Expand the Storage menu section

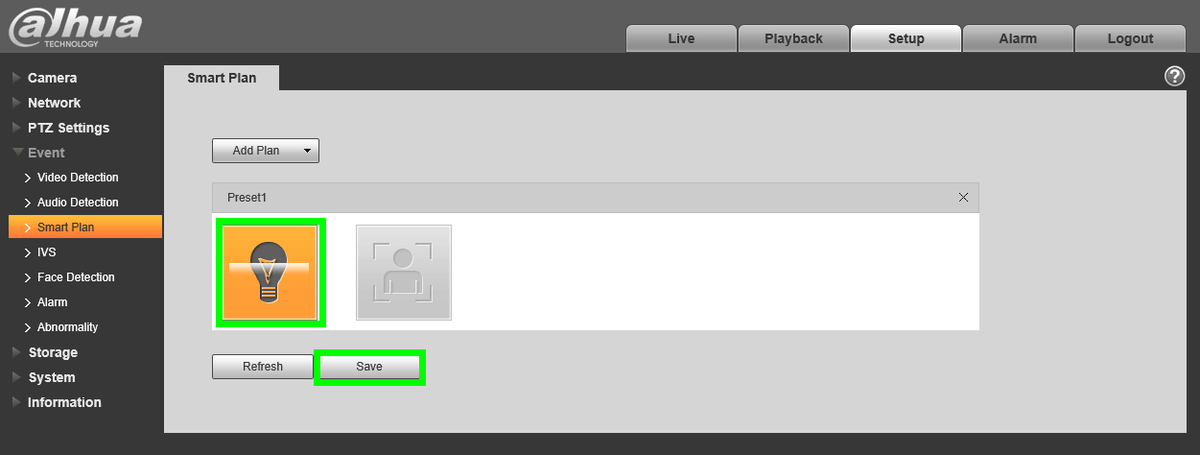pyautogui.click(x=52, y=353)
